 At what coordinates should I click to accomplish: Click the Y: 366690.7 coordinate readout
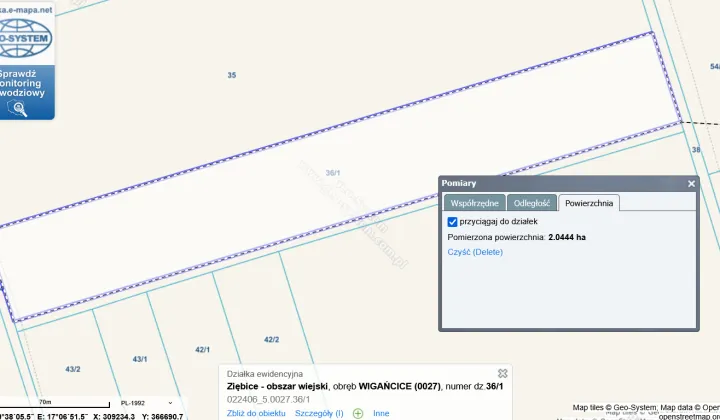(163, 416)
